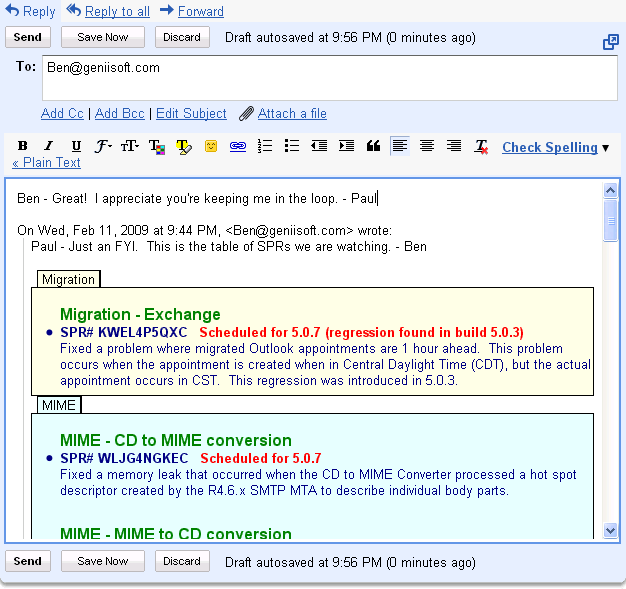The image size is (626, 589).
Task: Remove formatting from selected text
Action: [x=481, y=146]
